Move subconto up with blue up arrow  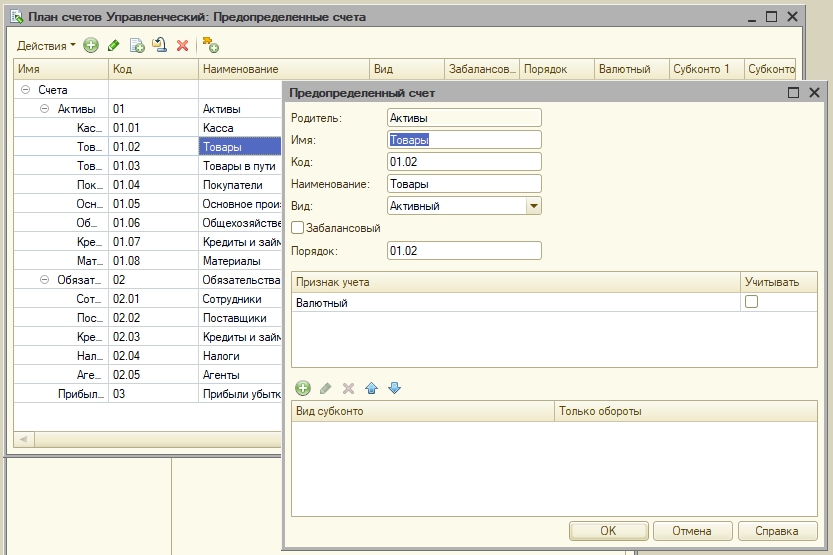(x=371, y=388)
